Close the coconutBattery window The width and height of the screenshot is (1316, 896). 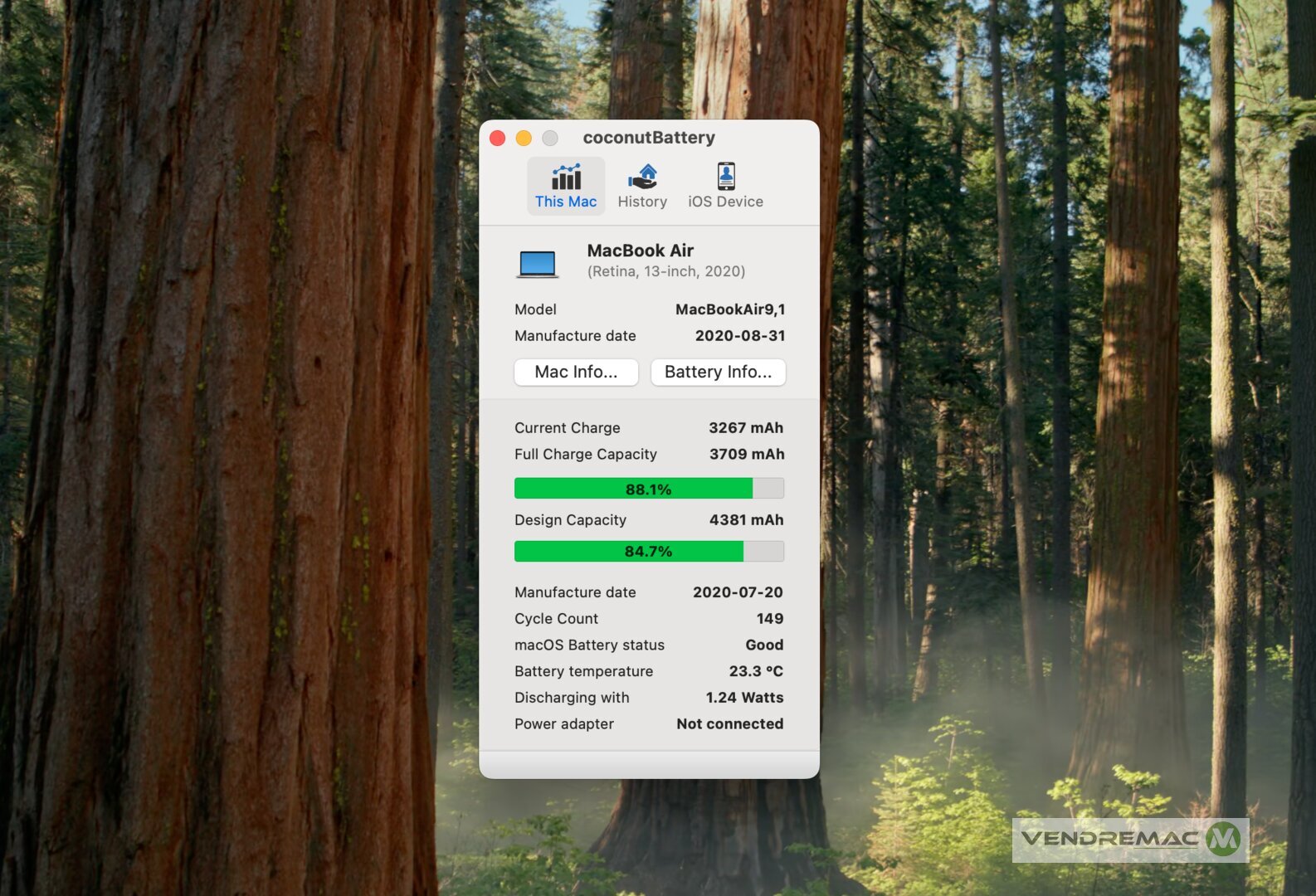pos(498,138)
